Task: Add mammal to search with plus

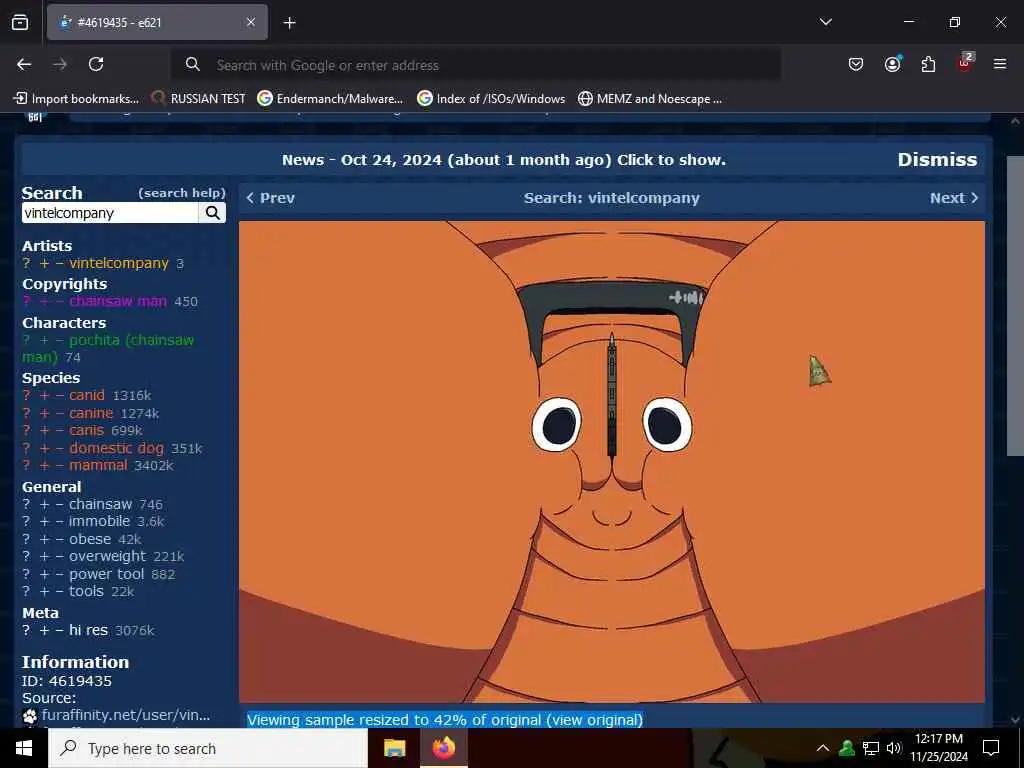Action: pos(44,465)
